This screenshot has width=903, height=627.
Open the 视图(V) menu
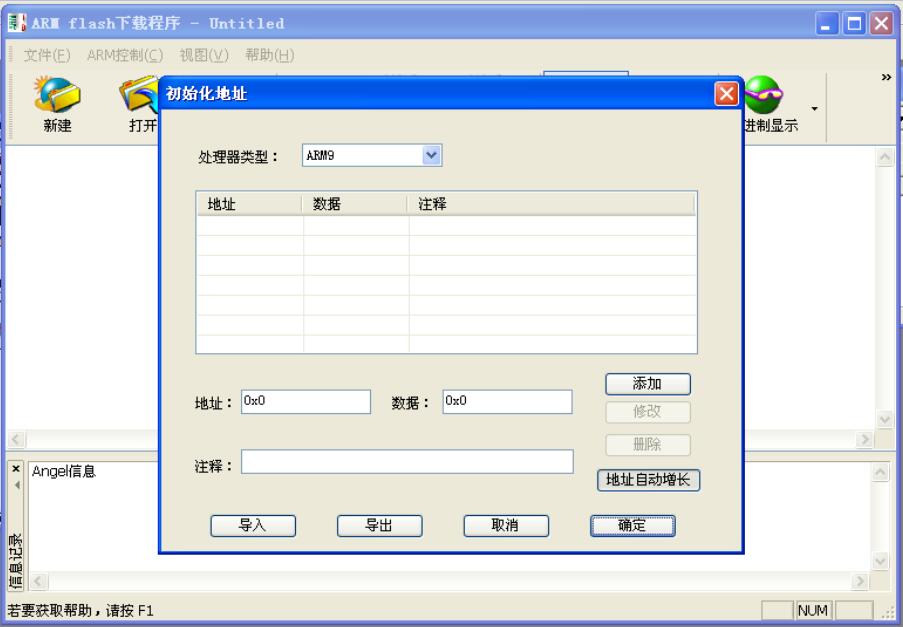(204, 55)
